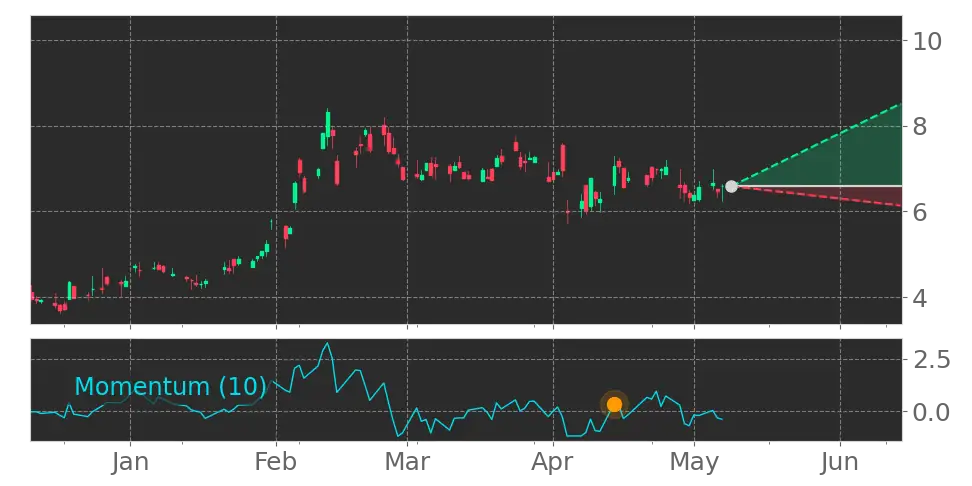Viewport: 972px width, 486px height.
Task: Click the white current-price dot
Action: [731, 186]
